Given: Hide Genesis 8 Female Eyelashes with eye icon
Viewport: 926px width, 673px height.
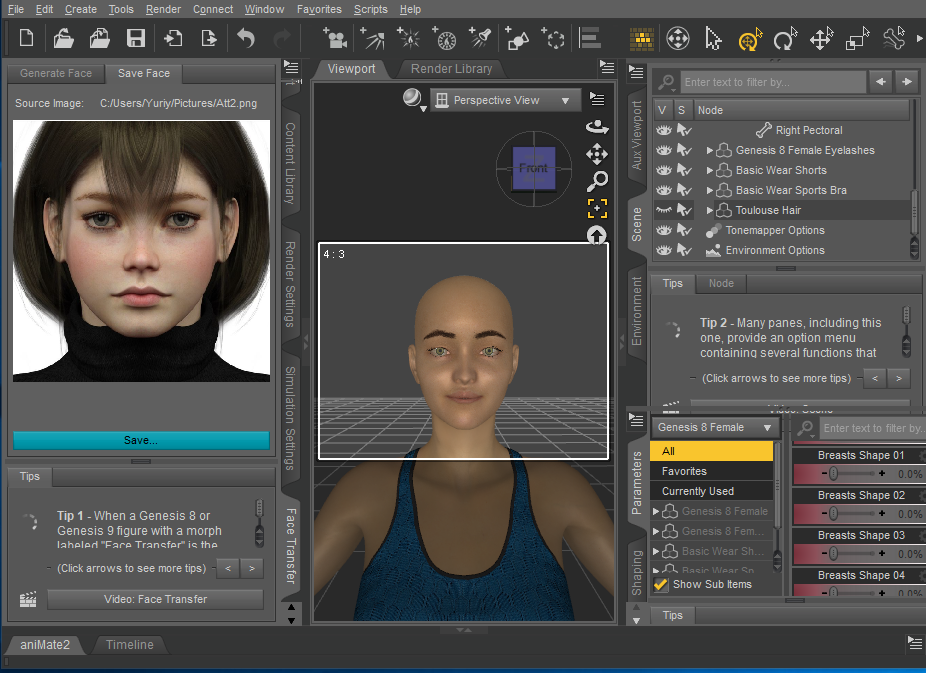Looking at the screenshot, I should pyautogui.click(x=664, y=150).
